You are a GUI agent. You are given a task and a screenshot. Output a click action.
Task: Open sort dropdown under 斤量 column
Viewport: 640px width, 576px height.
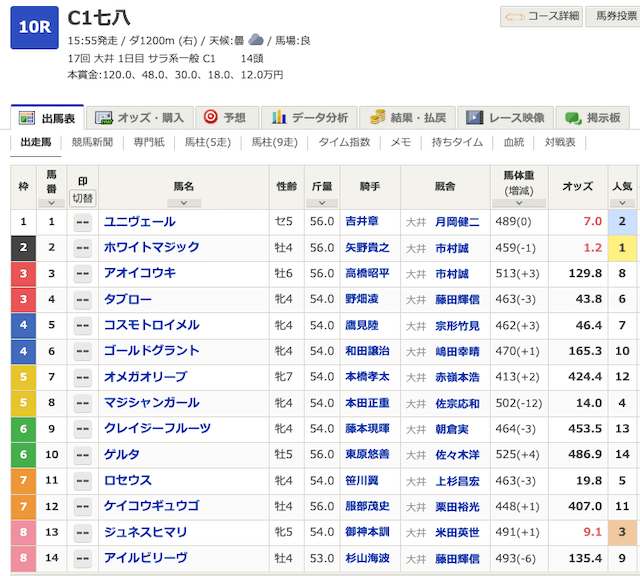[x=322, y=199]
